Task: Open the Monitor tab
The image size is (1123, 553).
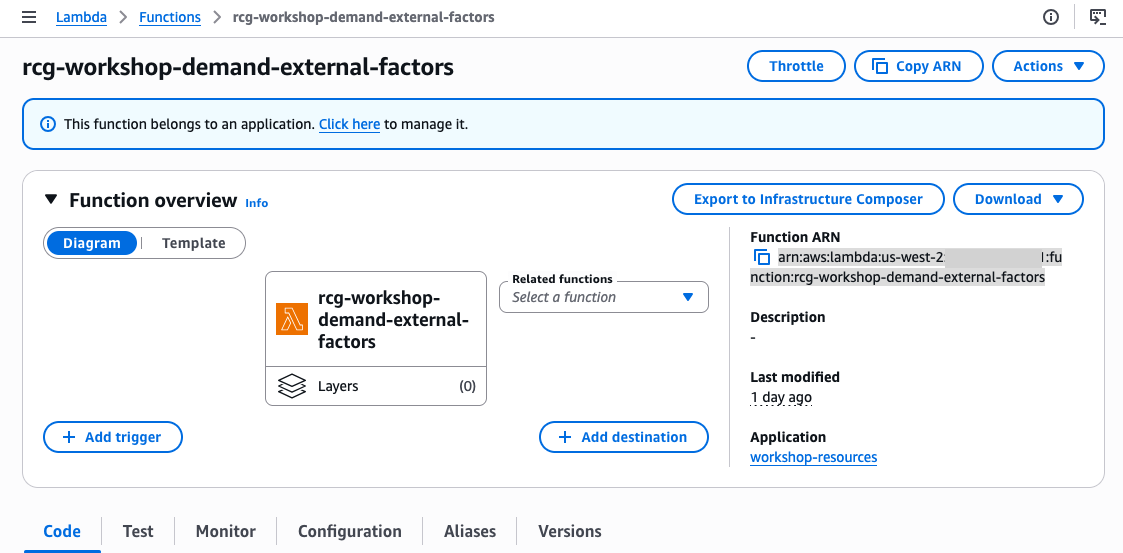Action: coord(226,532)
